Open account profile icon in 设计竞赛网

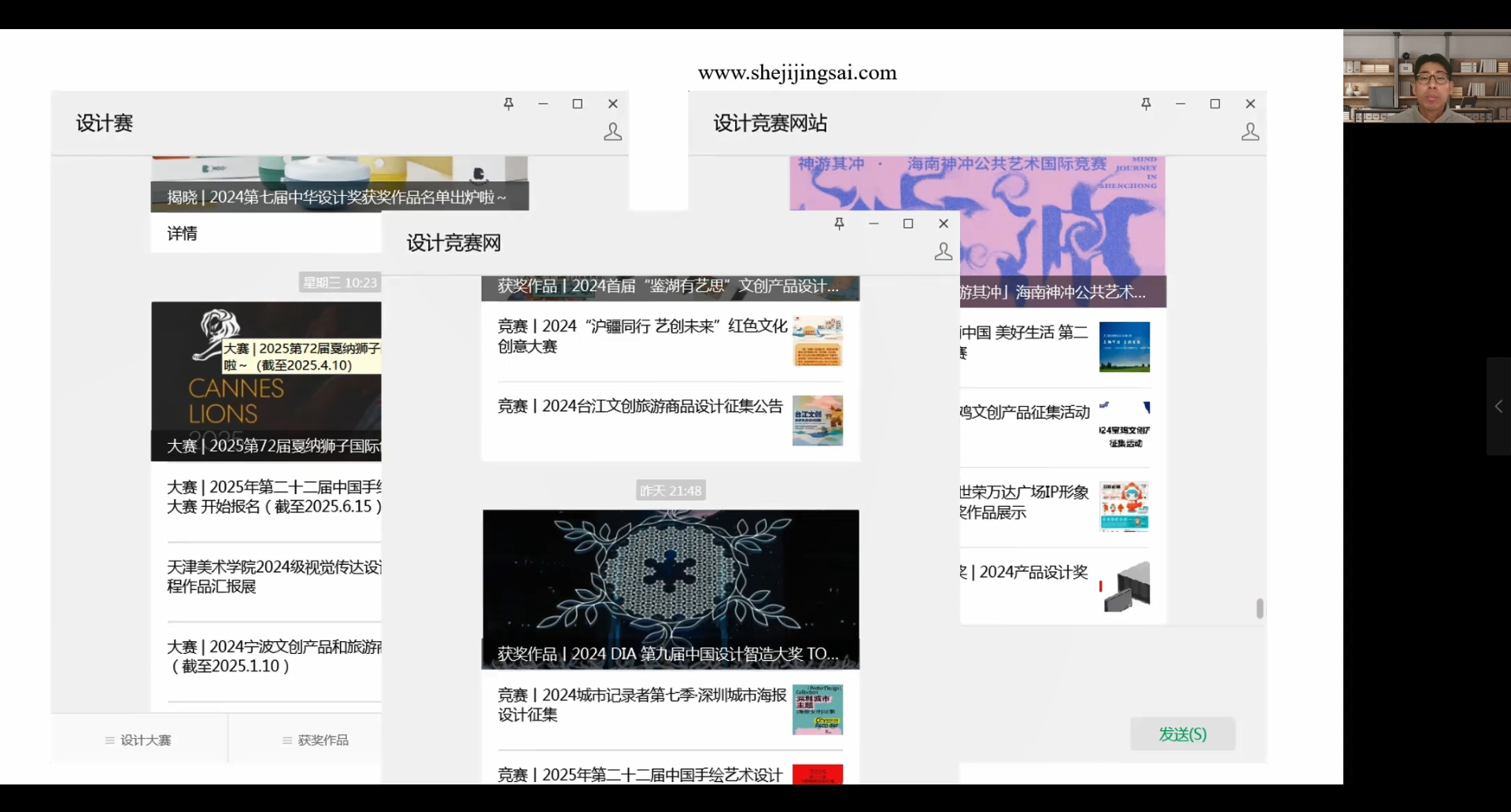pyautogui.click(x=943, y=252)
